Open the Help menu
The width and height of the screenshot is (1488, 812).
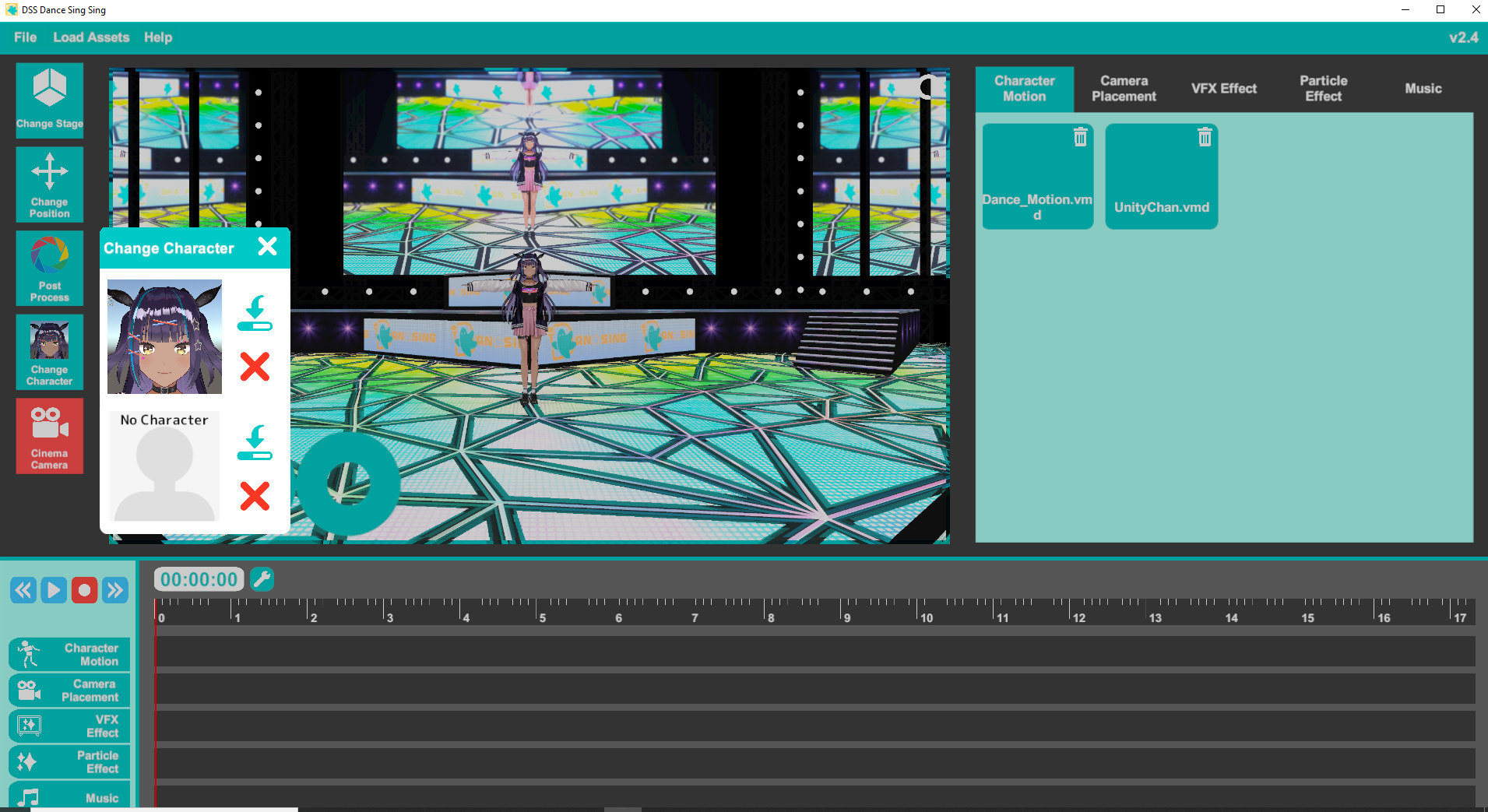[x=158, y=37]
